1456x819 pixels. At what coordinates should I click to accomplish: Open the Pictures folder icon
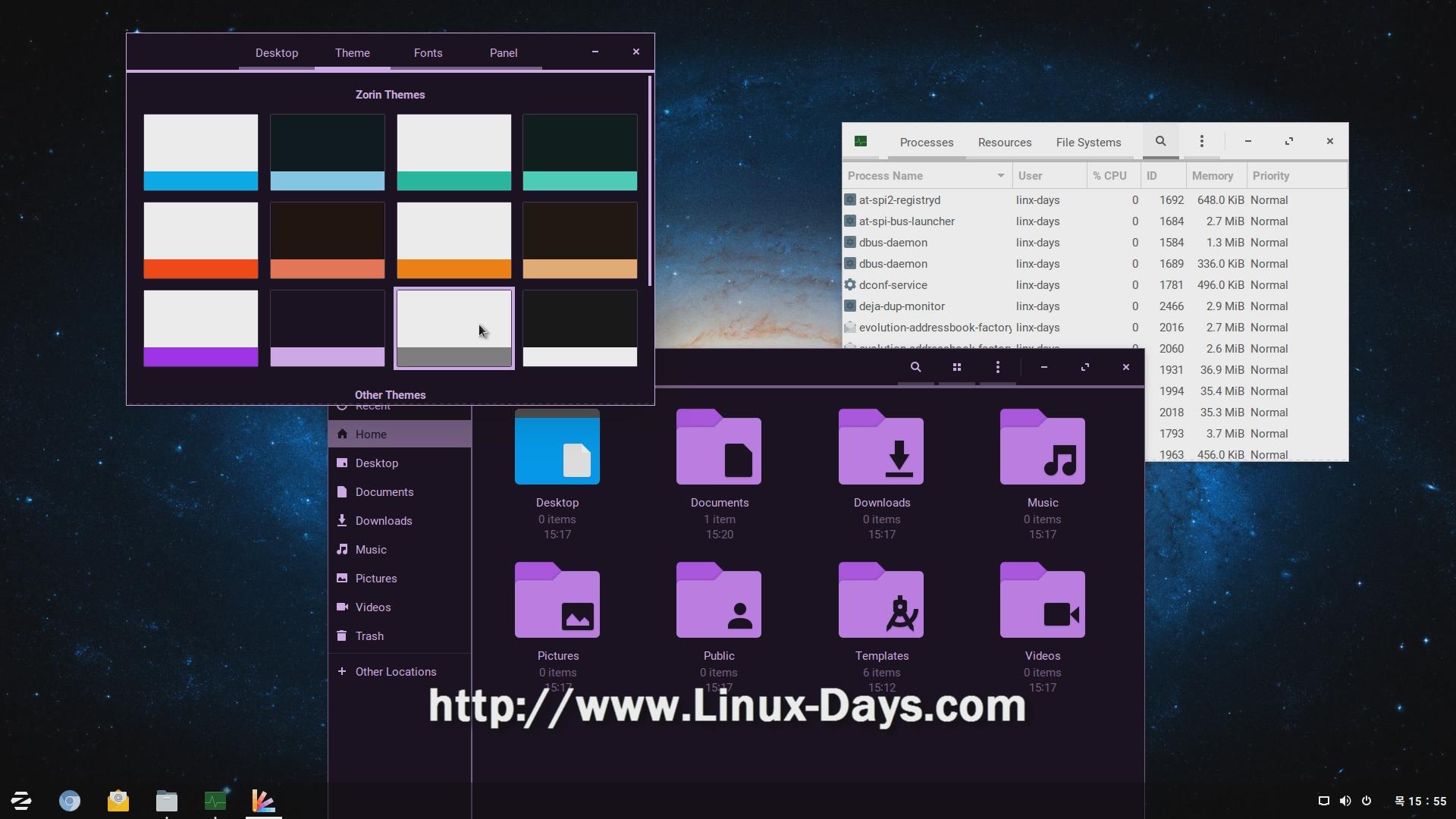(557, 600)
